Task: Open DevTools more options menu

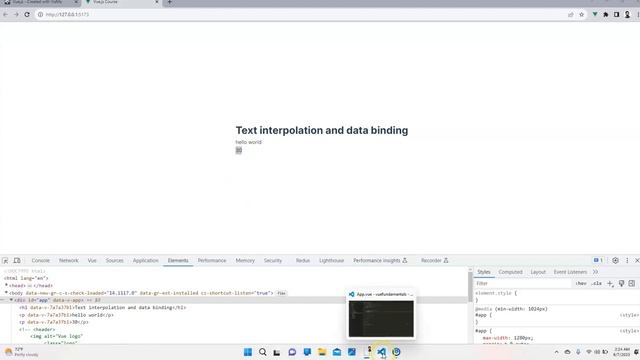Action: tap(627, 260)
